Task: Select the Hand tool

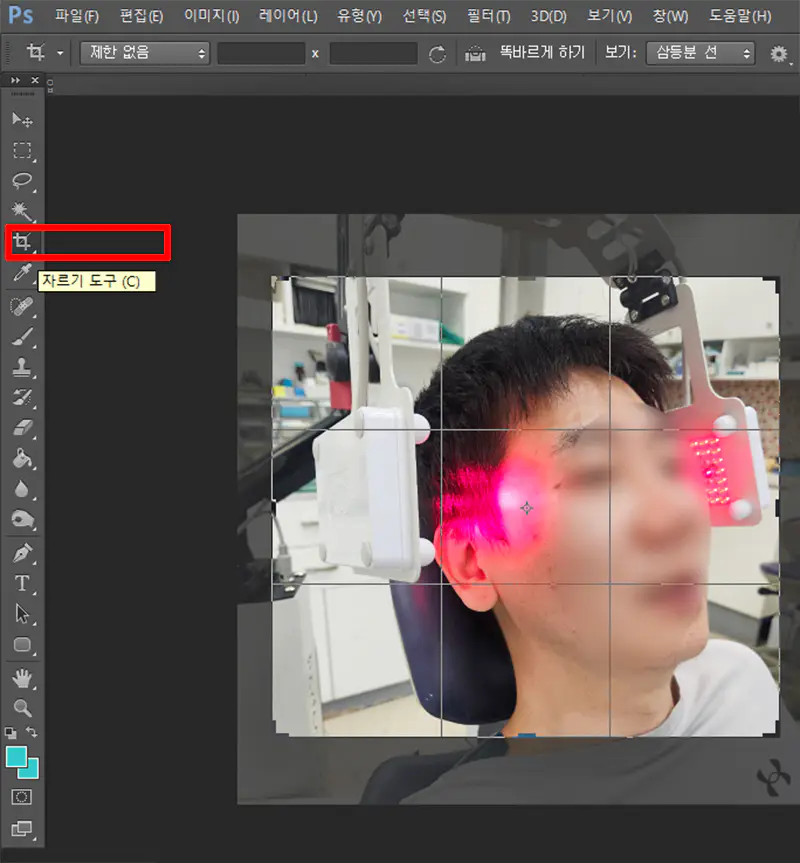Action: [22, 679]
